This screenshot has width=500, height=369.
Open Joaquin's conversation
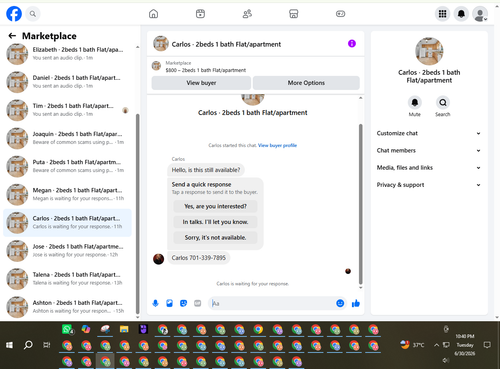click(67, 138)
